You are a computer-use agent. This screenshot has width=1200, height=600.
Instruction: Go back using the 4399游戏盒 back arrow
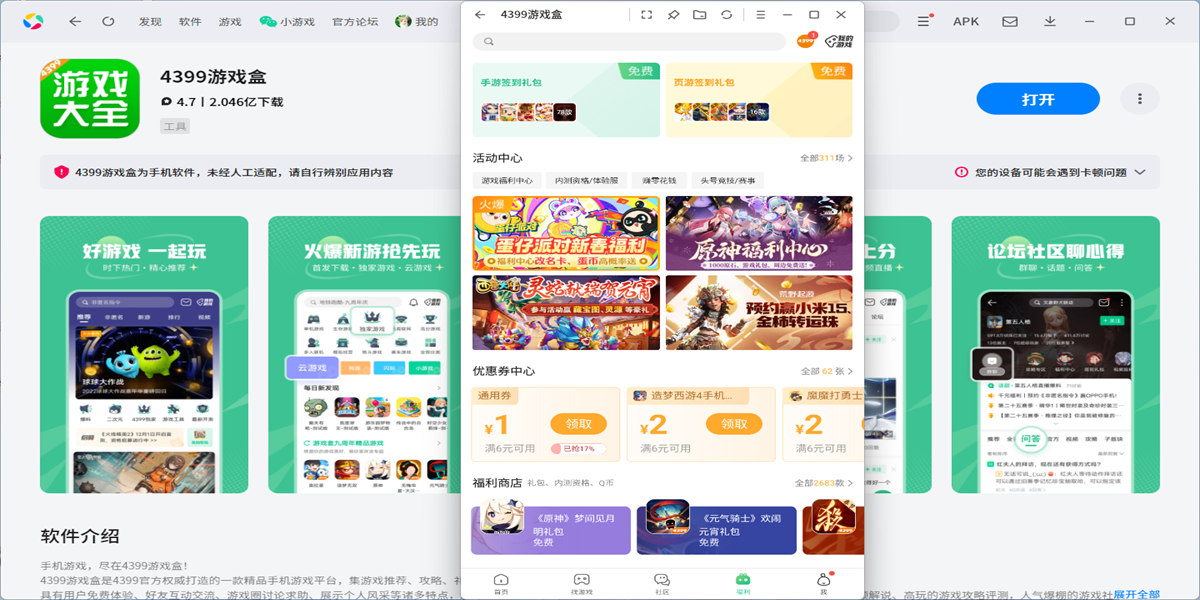[x=480, y=15]
